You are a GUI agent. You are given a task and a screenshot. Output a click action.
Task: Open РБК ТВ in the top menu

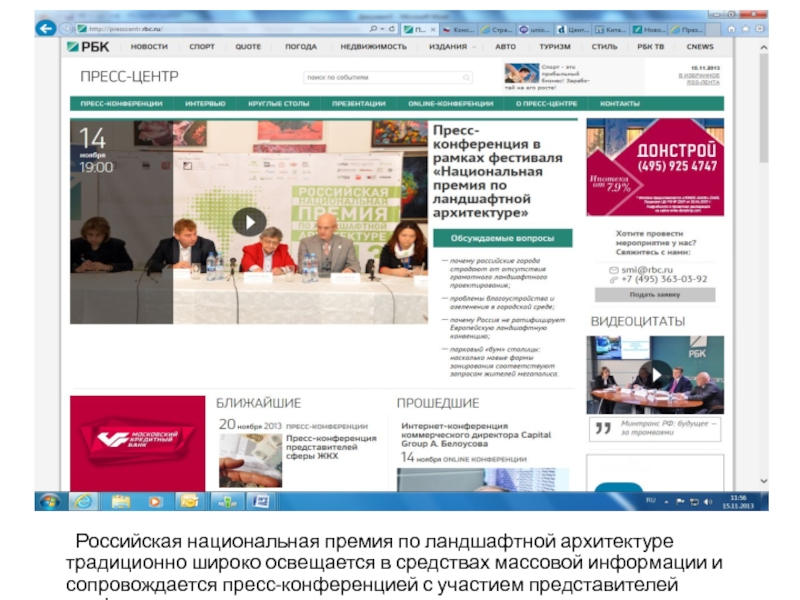click(651, 47)
